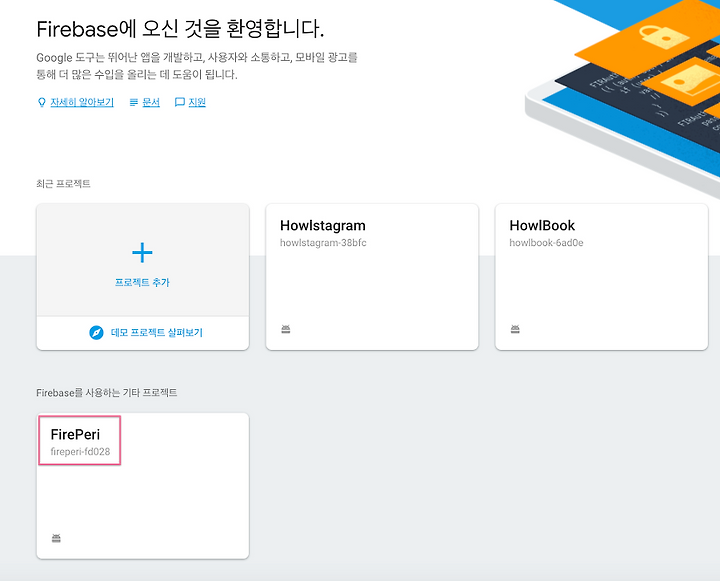Click the document lines icon beside 문서

[134, 102]
